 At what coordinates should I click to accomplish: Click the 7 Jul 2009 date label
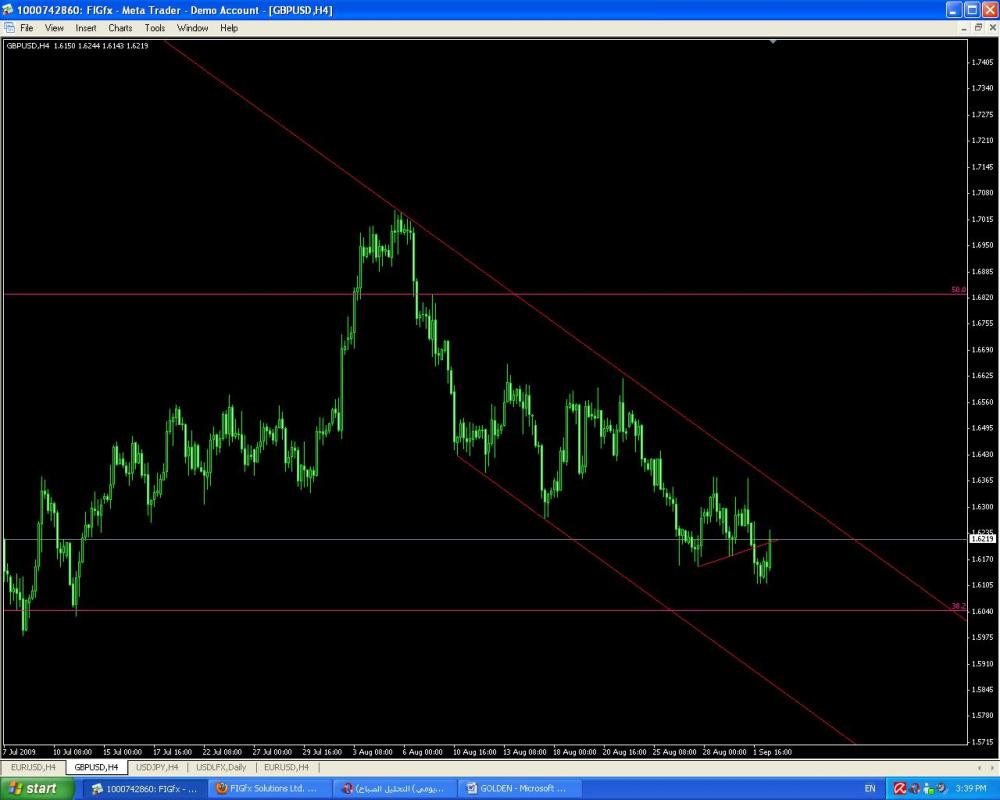click(x=19, y=752)
